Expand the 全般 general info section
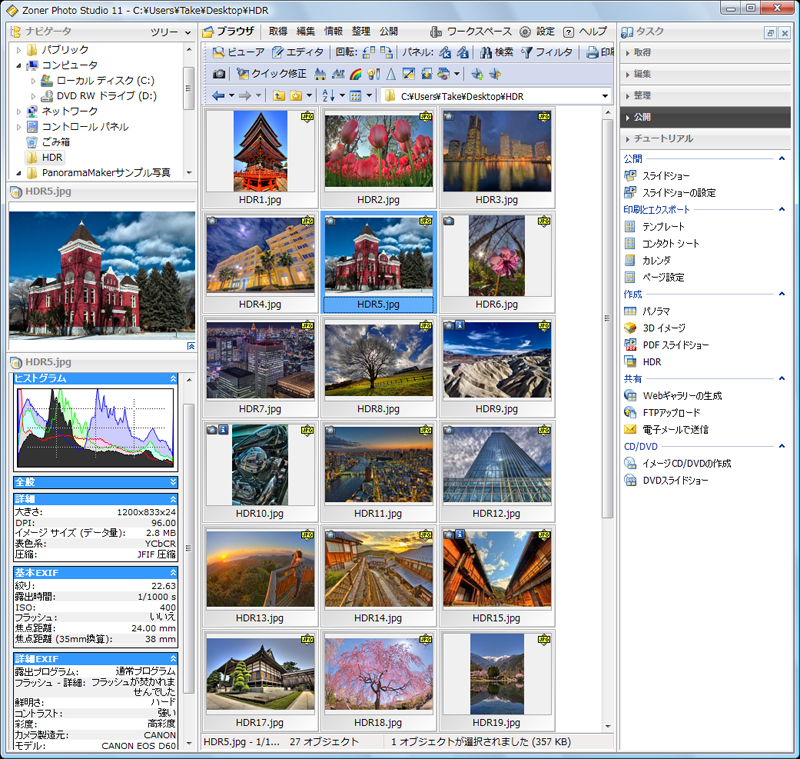The image size is (800, 759). click(x=174, y=482)
